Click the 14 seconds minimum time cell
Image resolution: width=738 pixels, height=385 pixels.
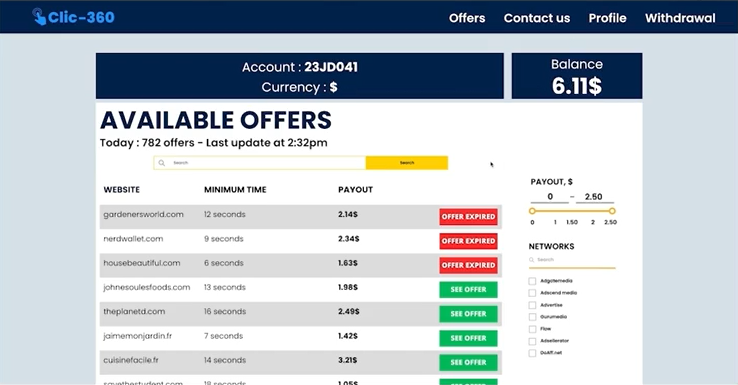point(225,360)
